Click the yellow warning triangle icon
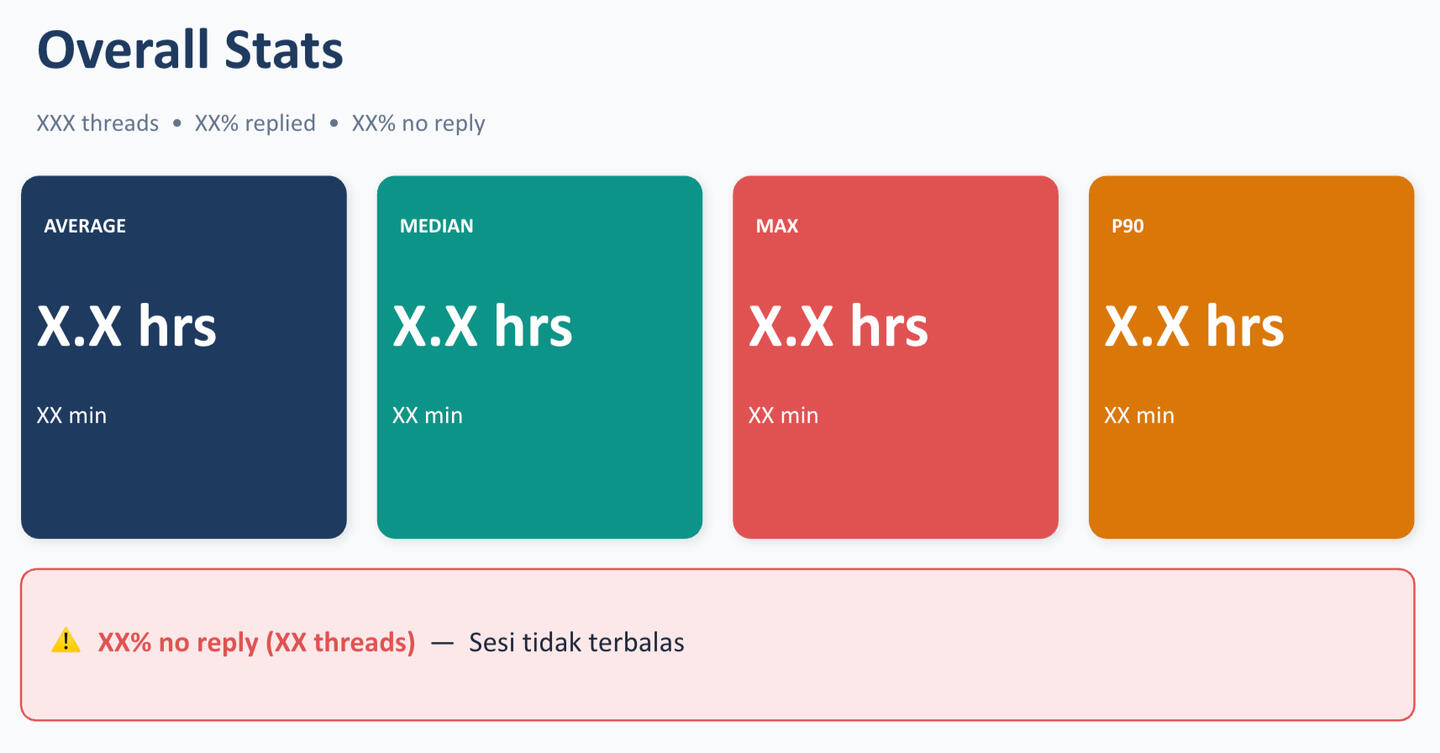Viewport: 1440px width, 753px height. click(65, 641)
